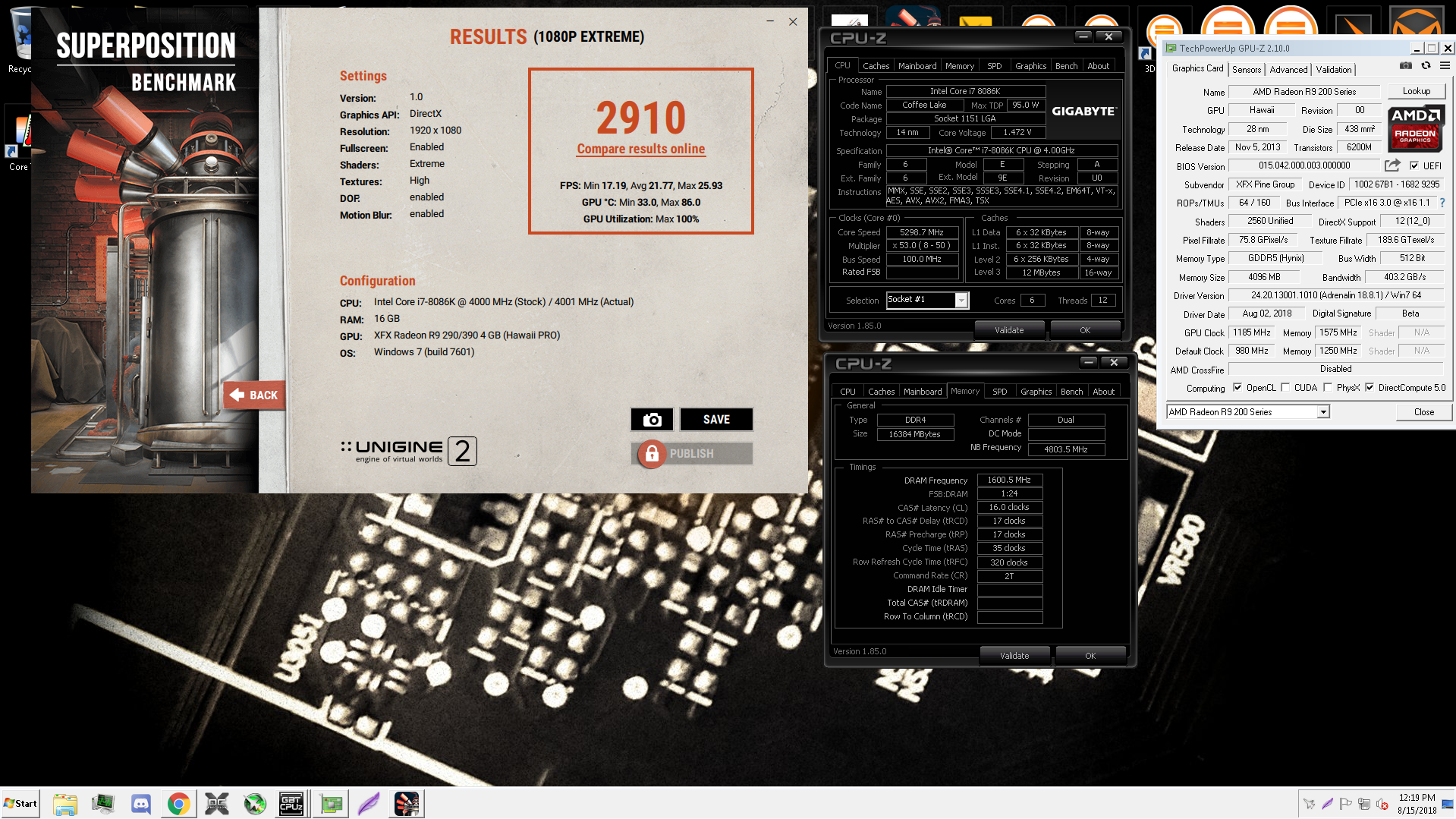Click the GPU-Z screenshot camera icon
Viewport: 1456px width, 819px height.
click(x=1406, y=66)
